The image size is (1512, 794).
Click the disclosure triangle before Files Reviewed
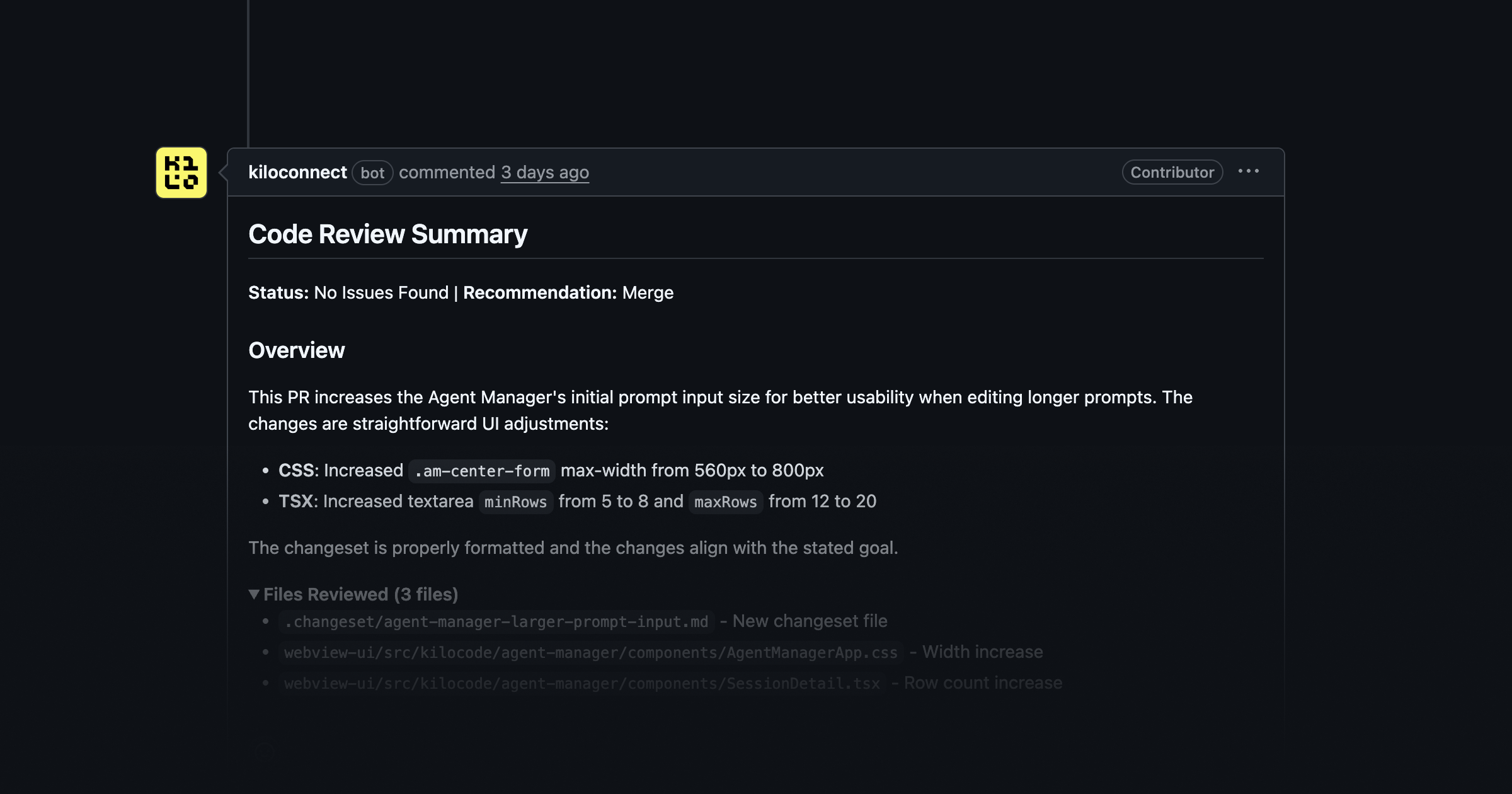tap(255, 594)
